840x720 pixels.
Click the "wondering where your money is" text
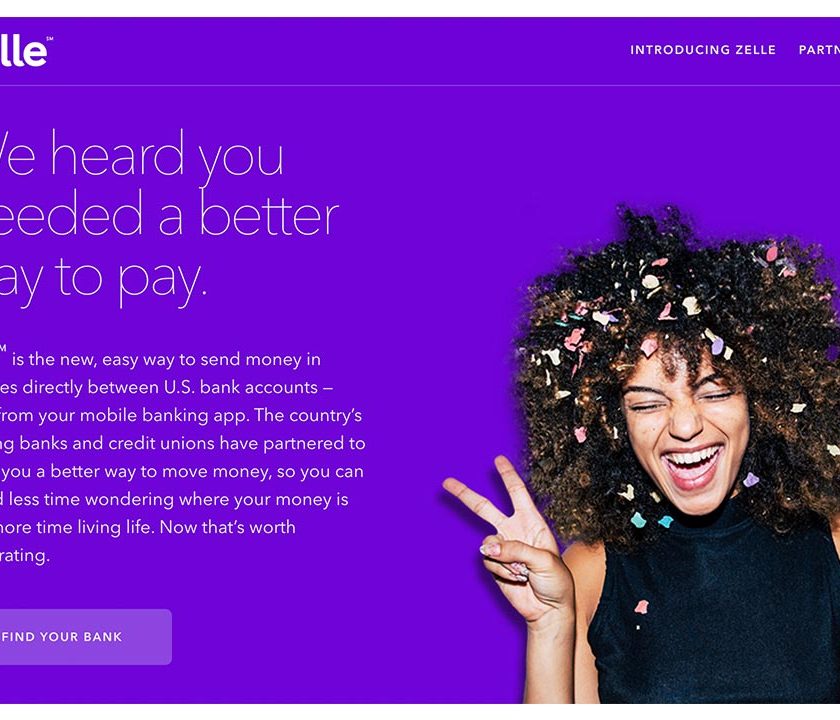point(216,500)
